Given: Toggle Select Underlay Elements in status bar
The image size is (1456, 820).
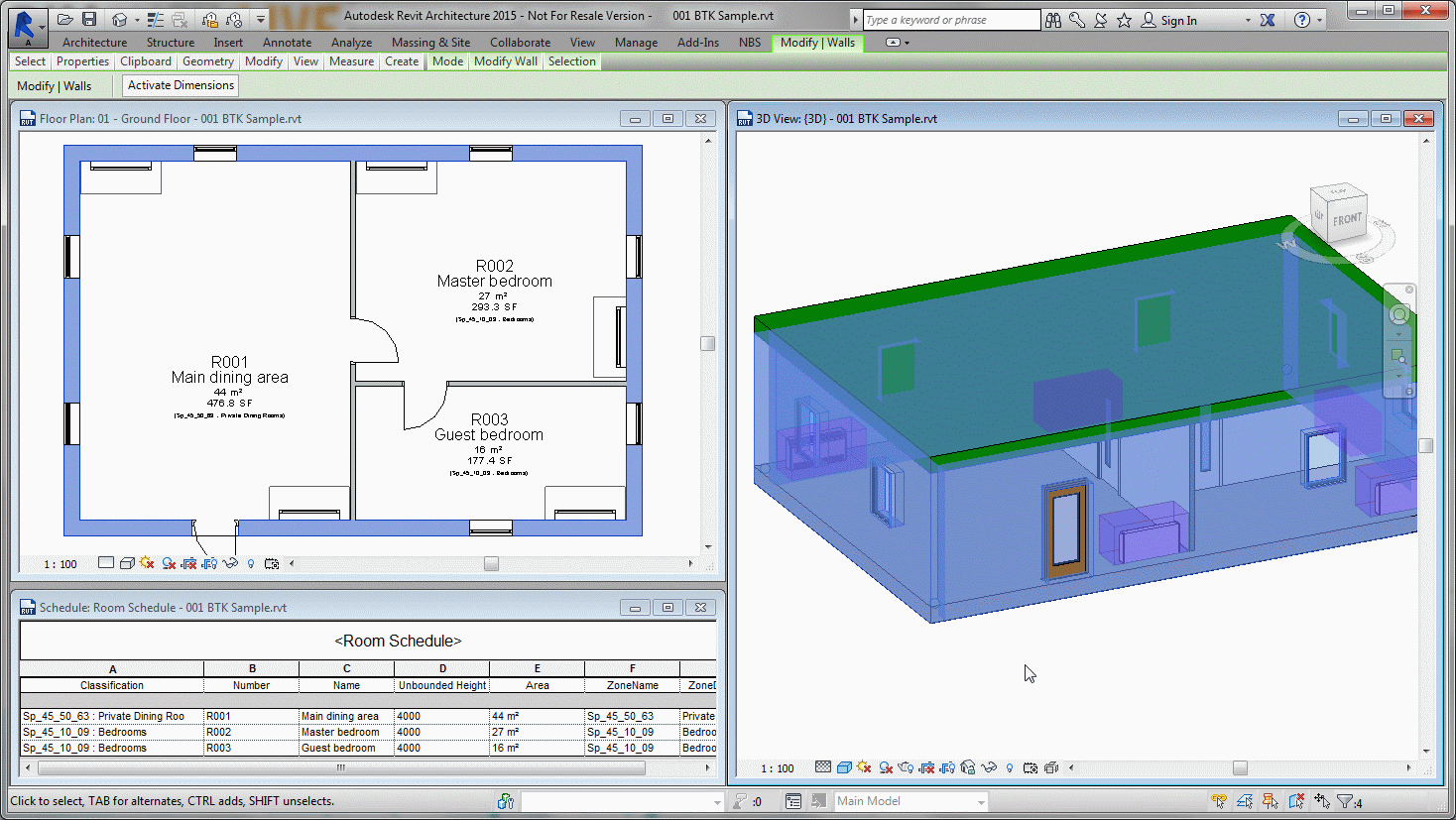Looking at the screenshot, I should pyautogui.click(x=1245, y=801).
